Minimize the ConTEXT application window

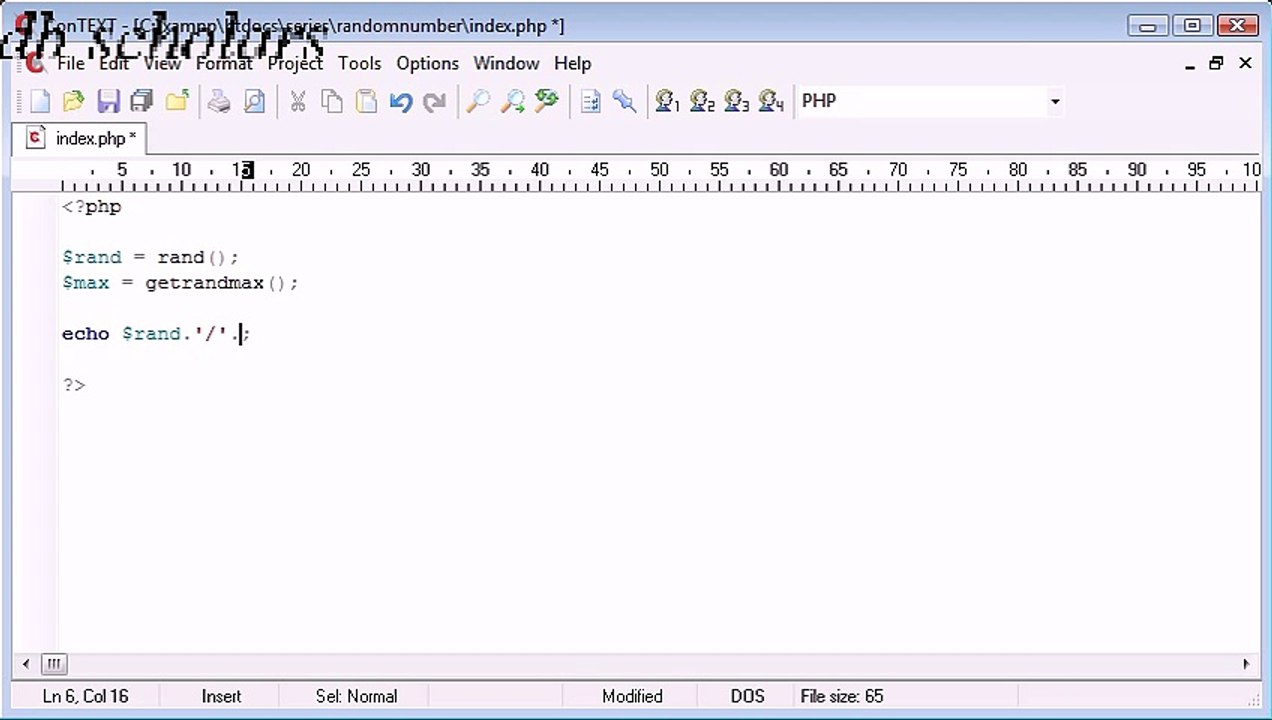1147,25
